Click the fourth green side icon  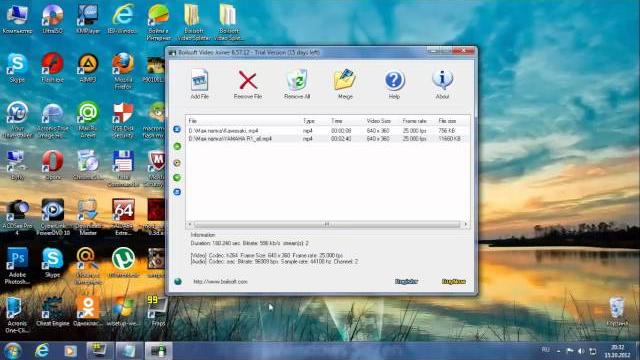(177, 178)
